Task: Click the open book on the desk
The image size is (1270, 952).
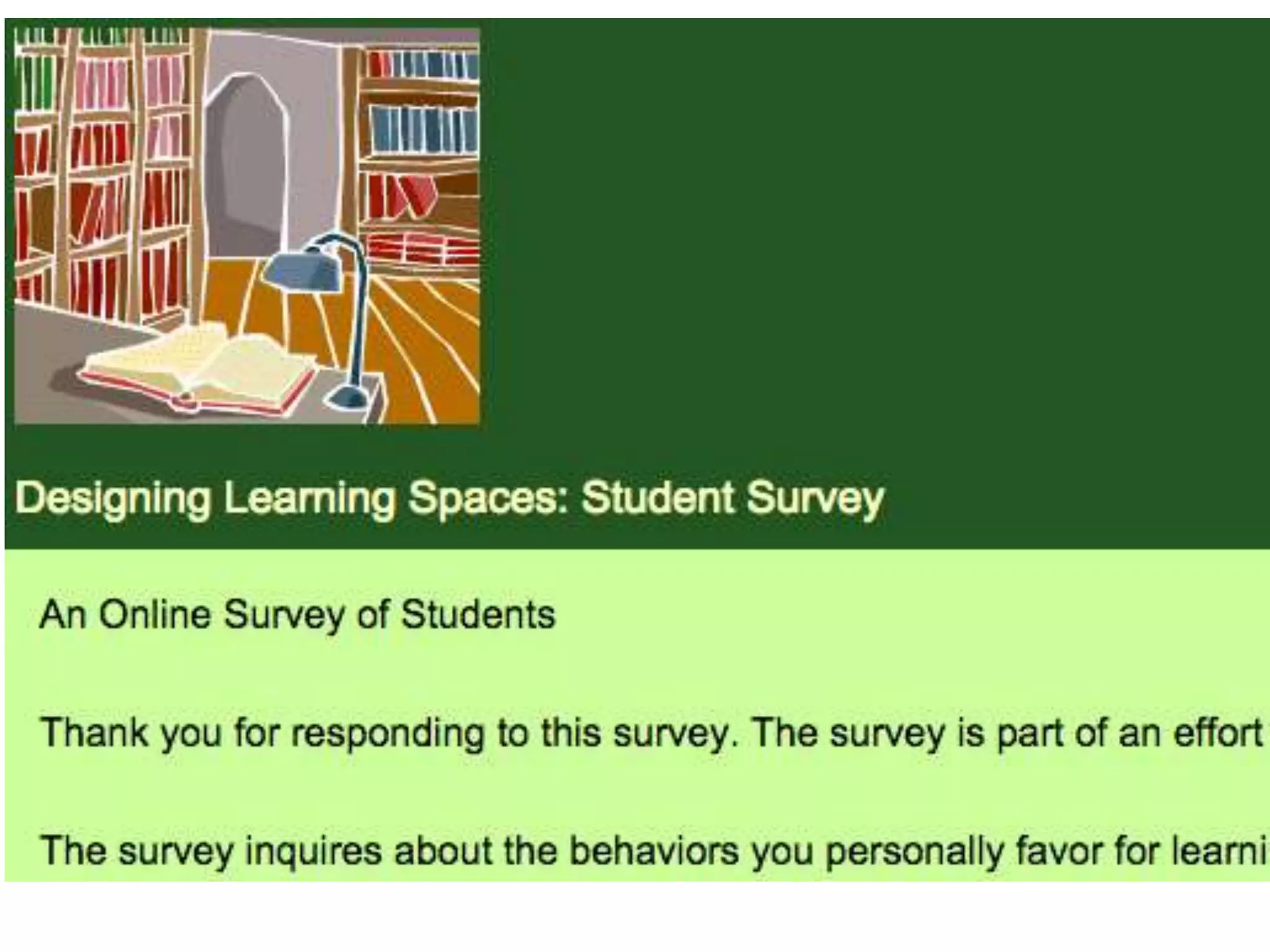Action: tap(198, 369)
